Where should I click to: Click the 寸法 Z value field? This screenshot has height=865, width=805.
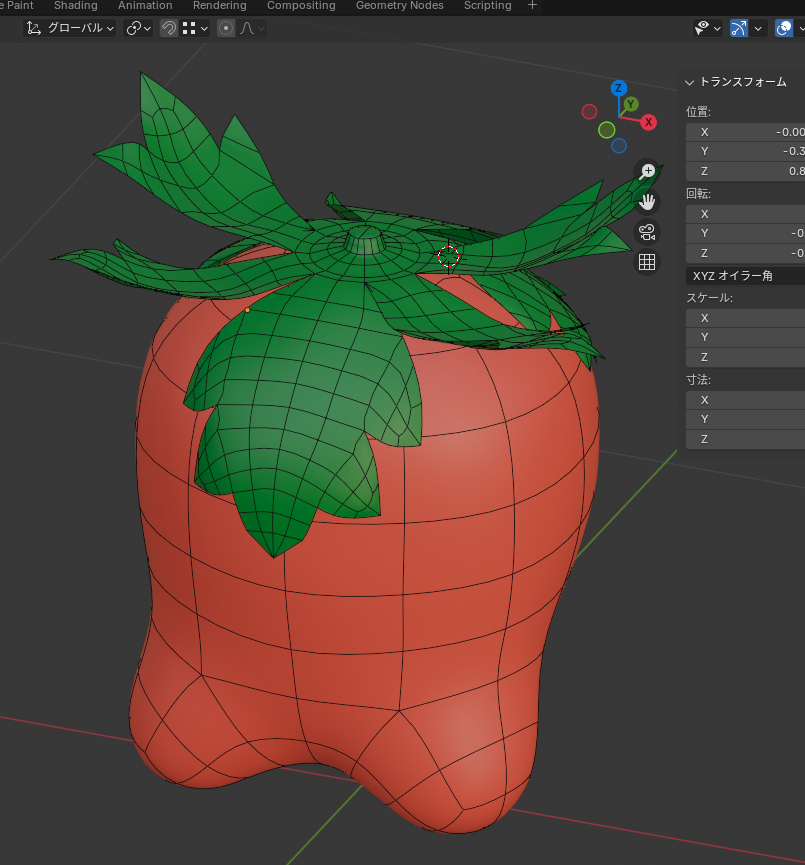tap(745, 439)
